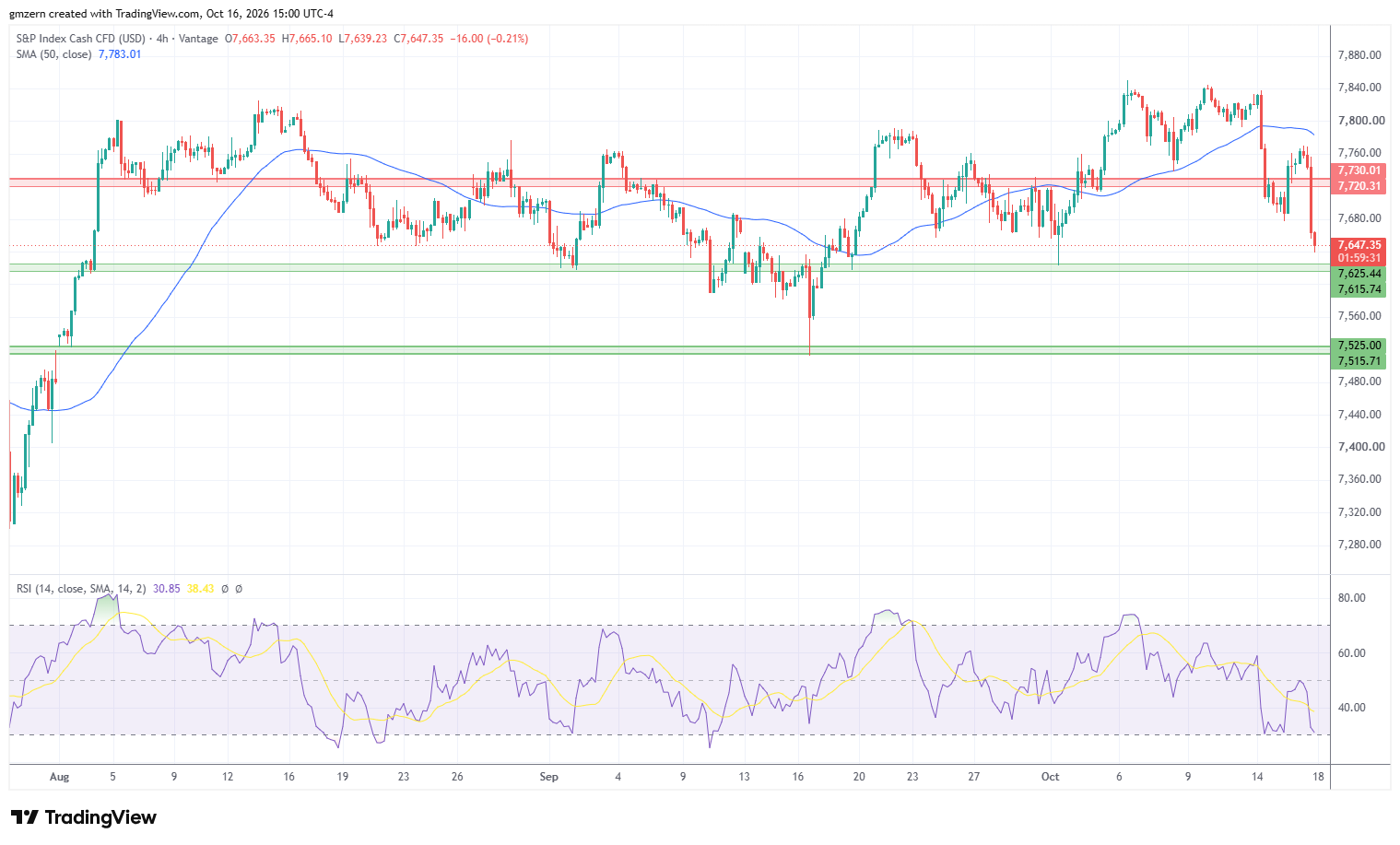Click the Aug label on the time axis
The image size is (1400, 845).
59,777
